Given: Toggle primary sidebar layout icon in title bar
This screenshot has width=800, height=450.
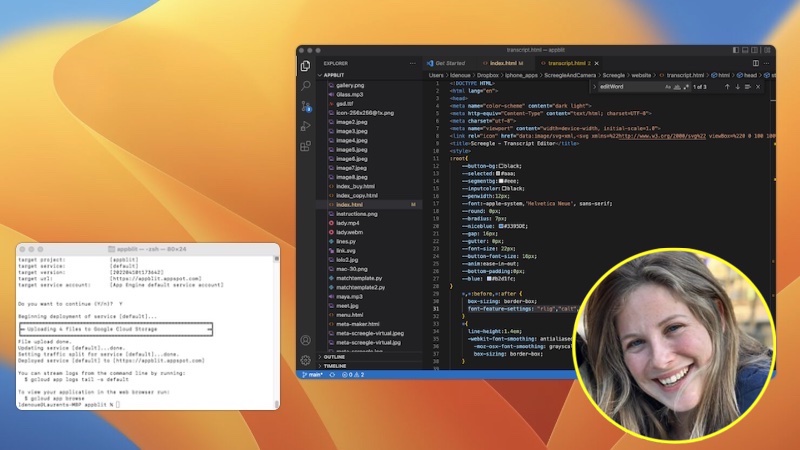Looking at the screenshot, I should pyautogui.click(x=736, y=50).
